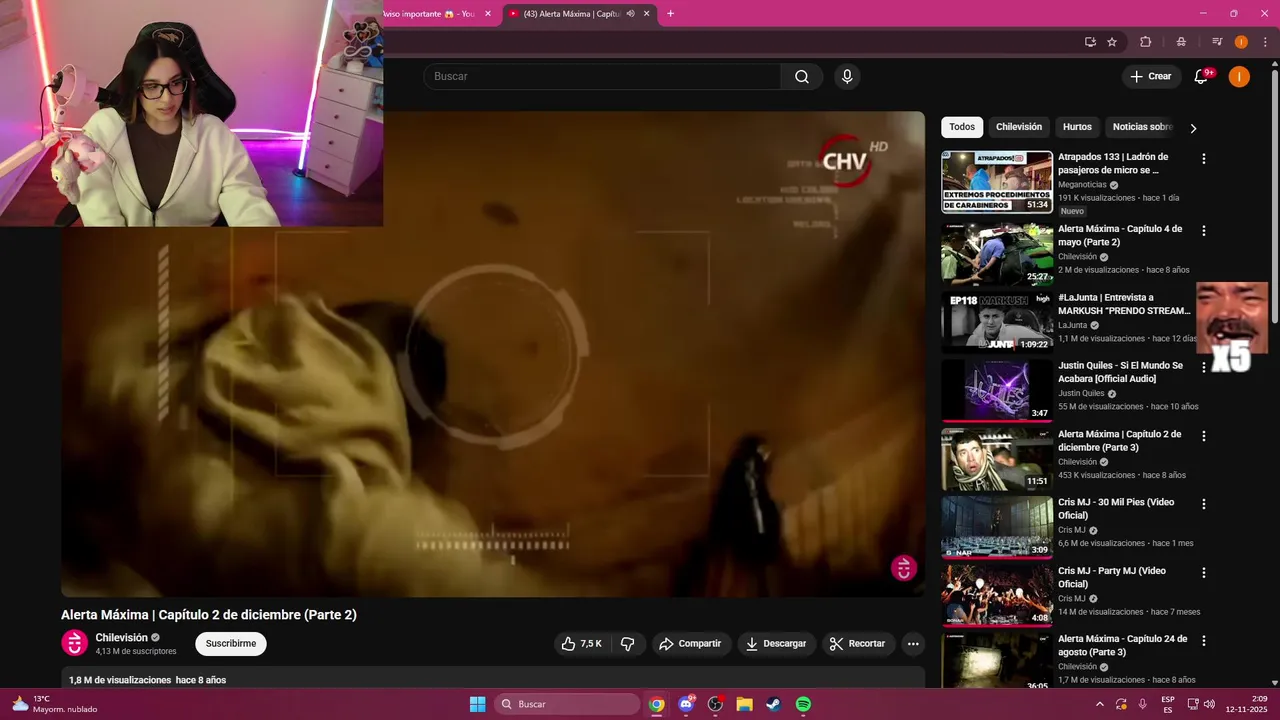Click the incognito-style extension icon
The height and width of the screenshot is (720, 1280).
coord(1182,42)
